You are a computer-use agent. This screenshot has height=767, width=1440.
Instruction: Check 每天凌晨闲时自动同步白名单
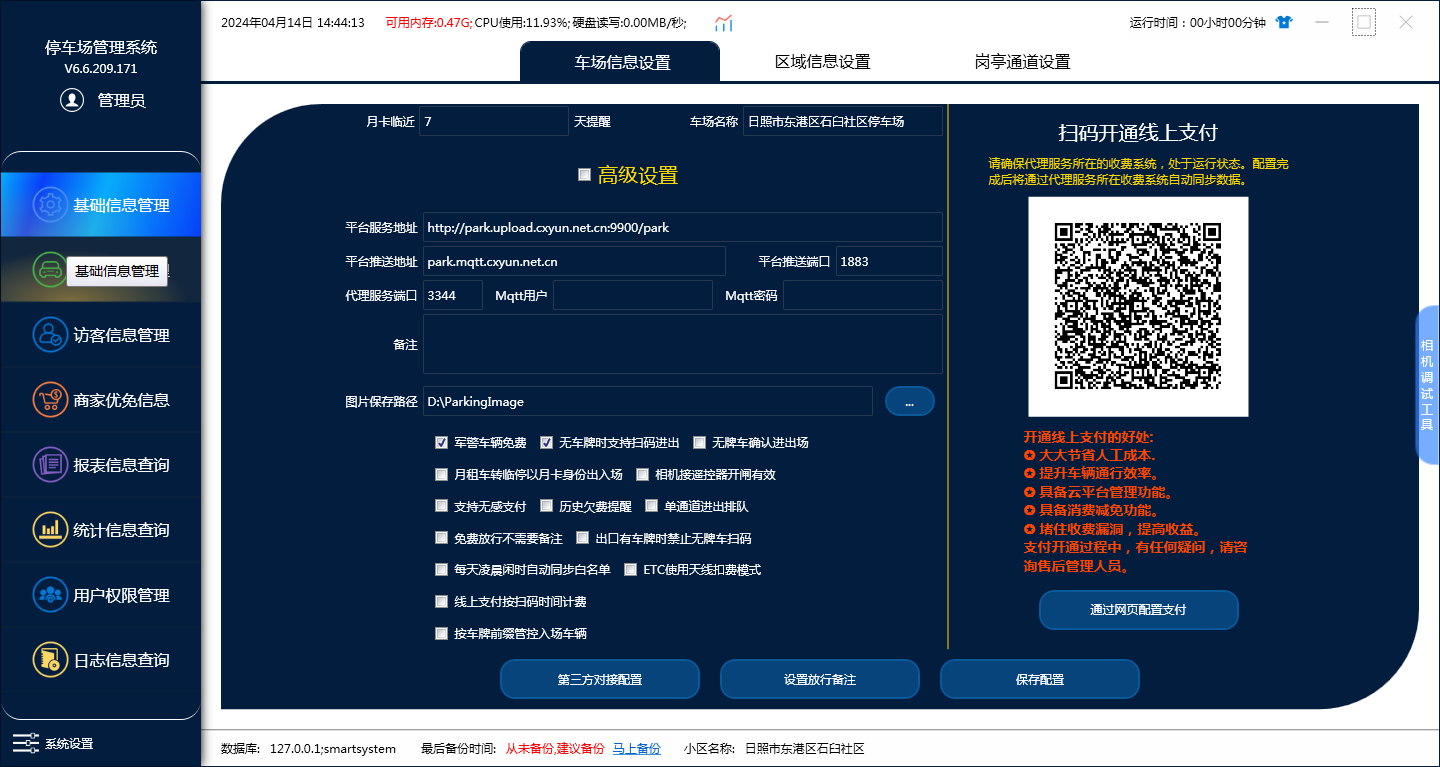pyautogui.click(x=442, y=570)
